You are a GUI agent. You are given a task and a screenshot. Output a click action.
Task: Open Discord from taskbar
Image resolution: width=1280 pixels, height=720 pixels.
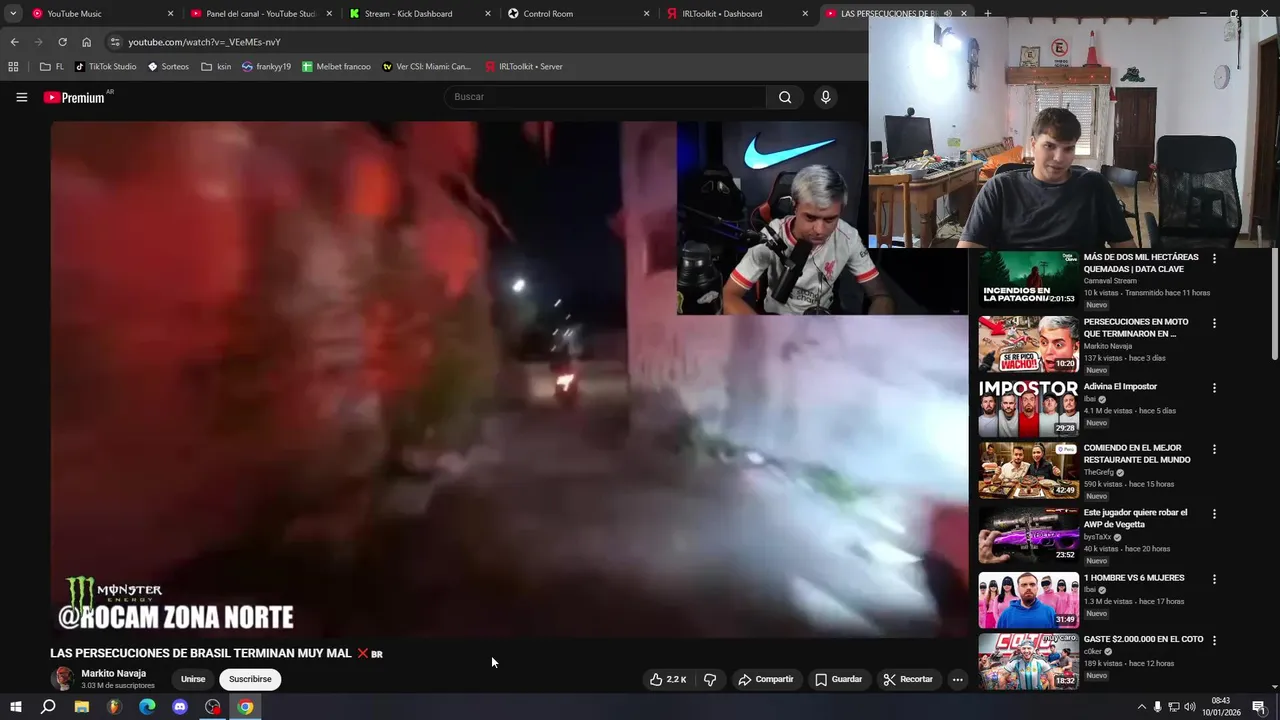[180, 707]
